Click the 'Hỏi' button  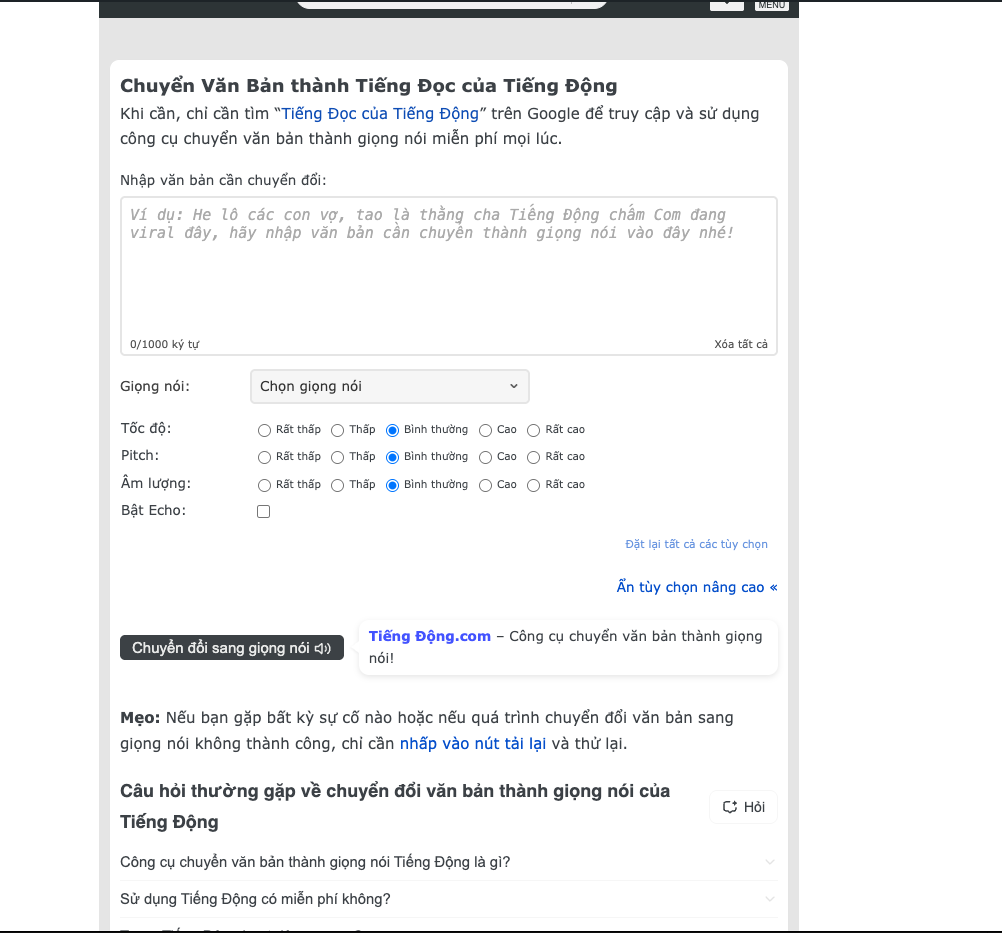tap(744, 807)
